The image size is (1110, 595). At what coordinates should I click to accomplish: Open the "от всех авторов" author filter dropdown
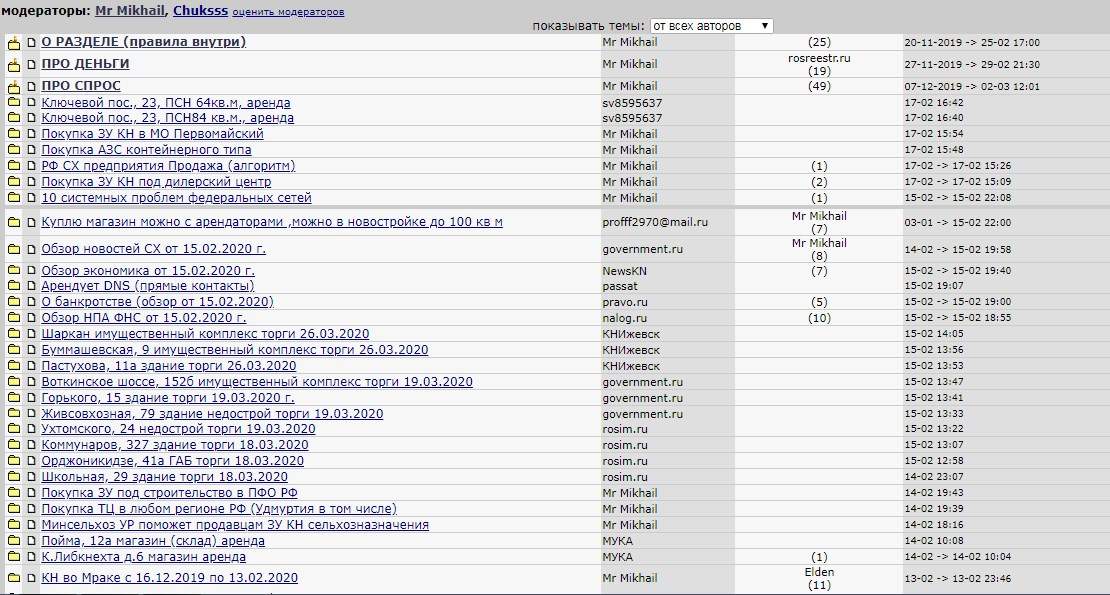click(711, 25)
